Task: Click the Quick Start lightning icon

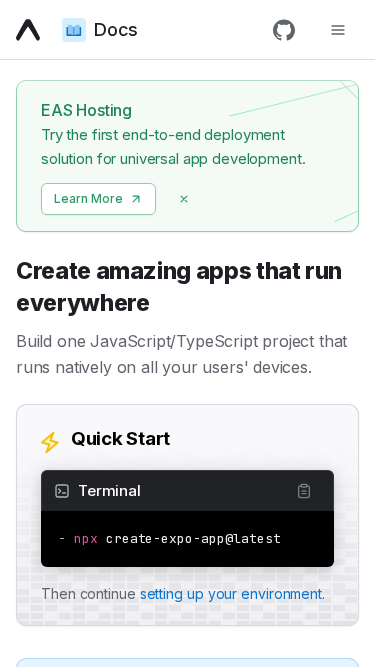Action: point(50,442)
